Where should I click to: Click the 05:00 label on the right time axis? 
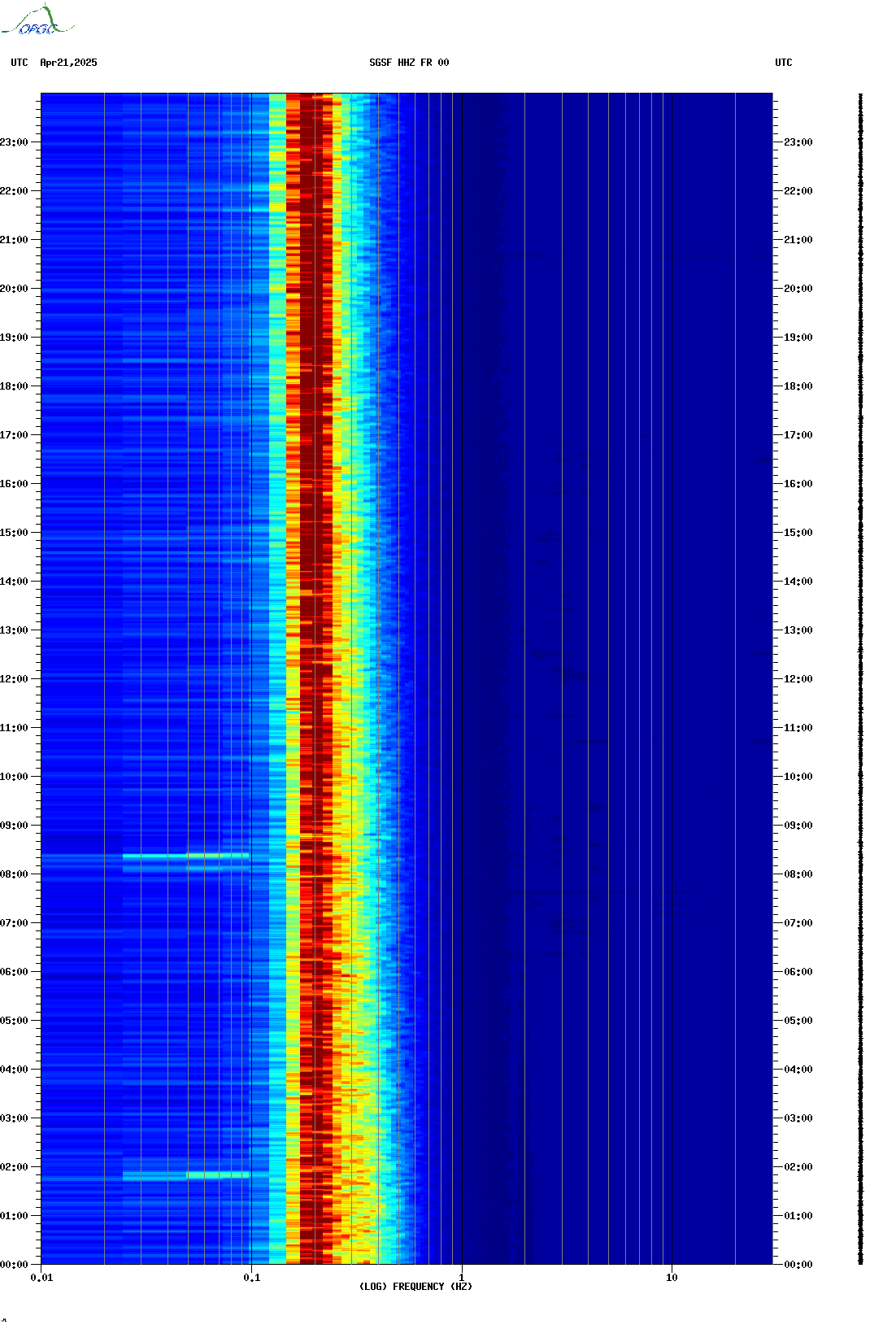click(798, 1021)
